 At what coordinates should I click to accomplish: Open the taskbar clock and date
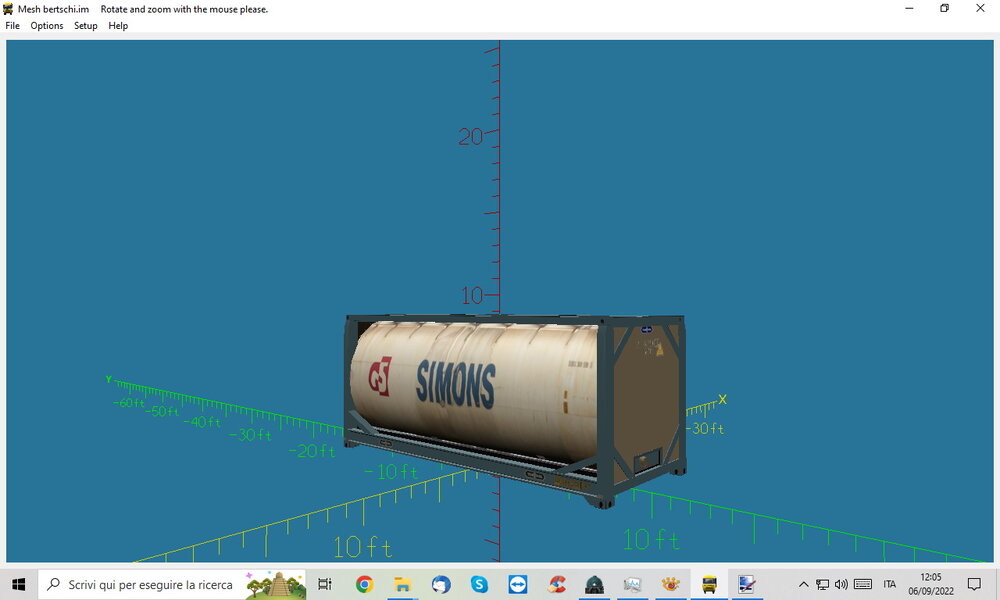click(x=931, y=584)
